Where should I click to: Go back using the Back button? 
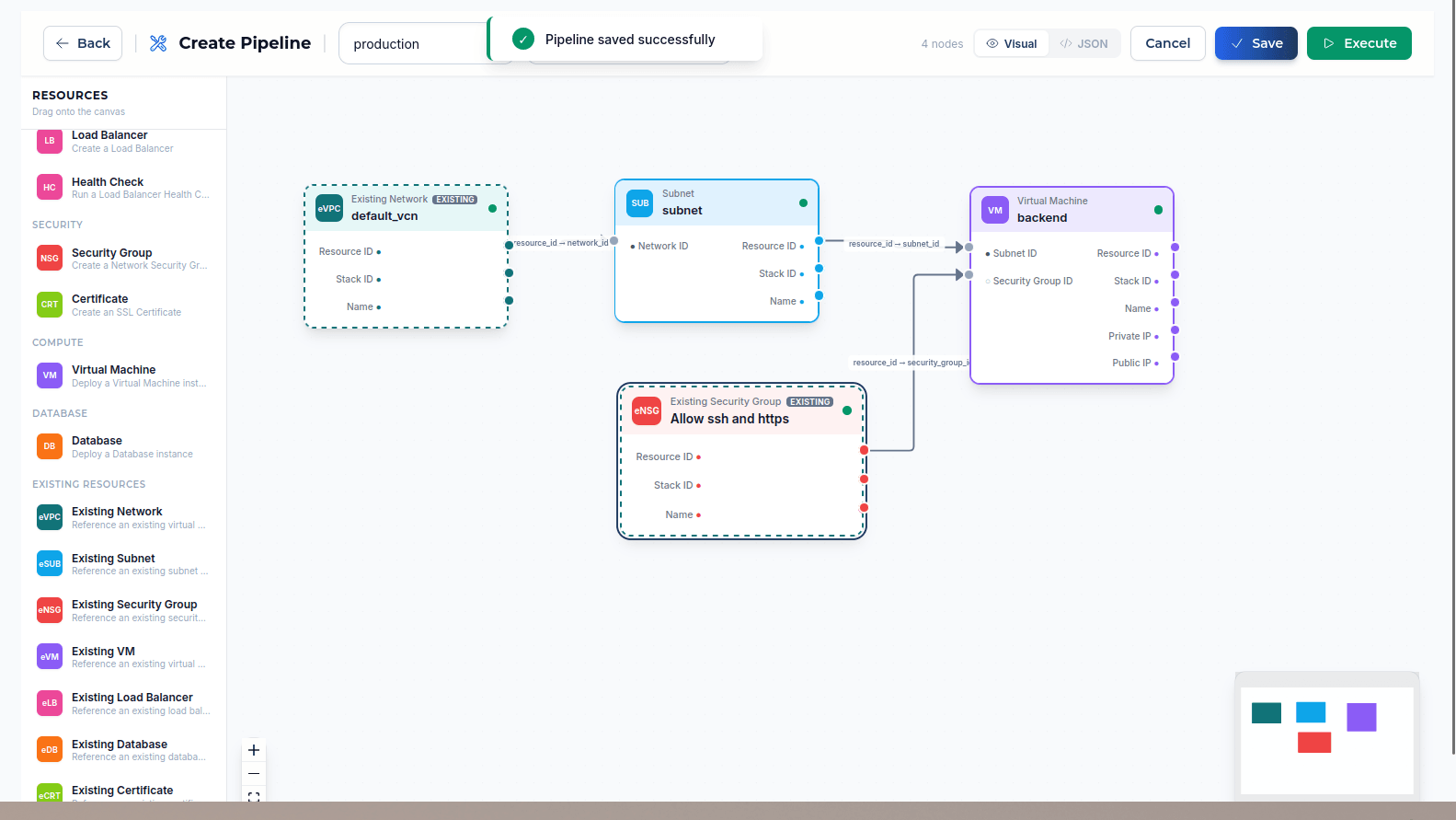[83, 43]
